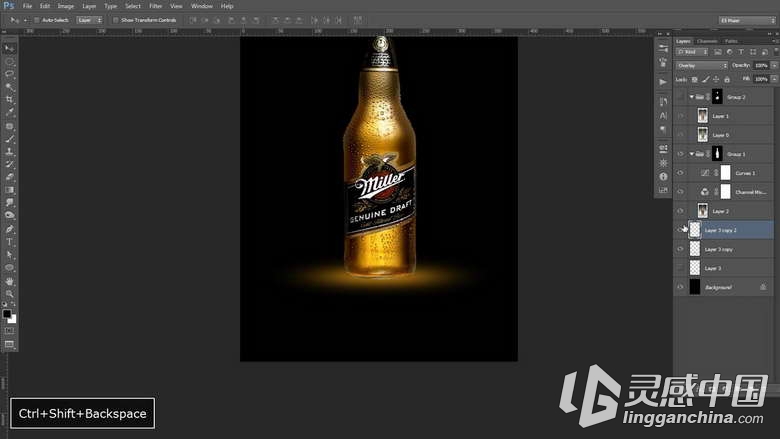
Task: Open the Fill slider arrow
Action: click(x=774, y=79)
